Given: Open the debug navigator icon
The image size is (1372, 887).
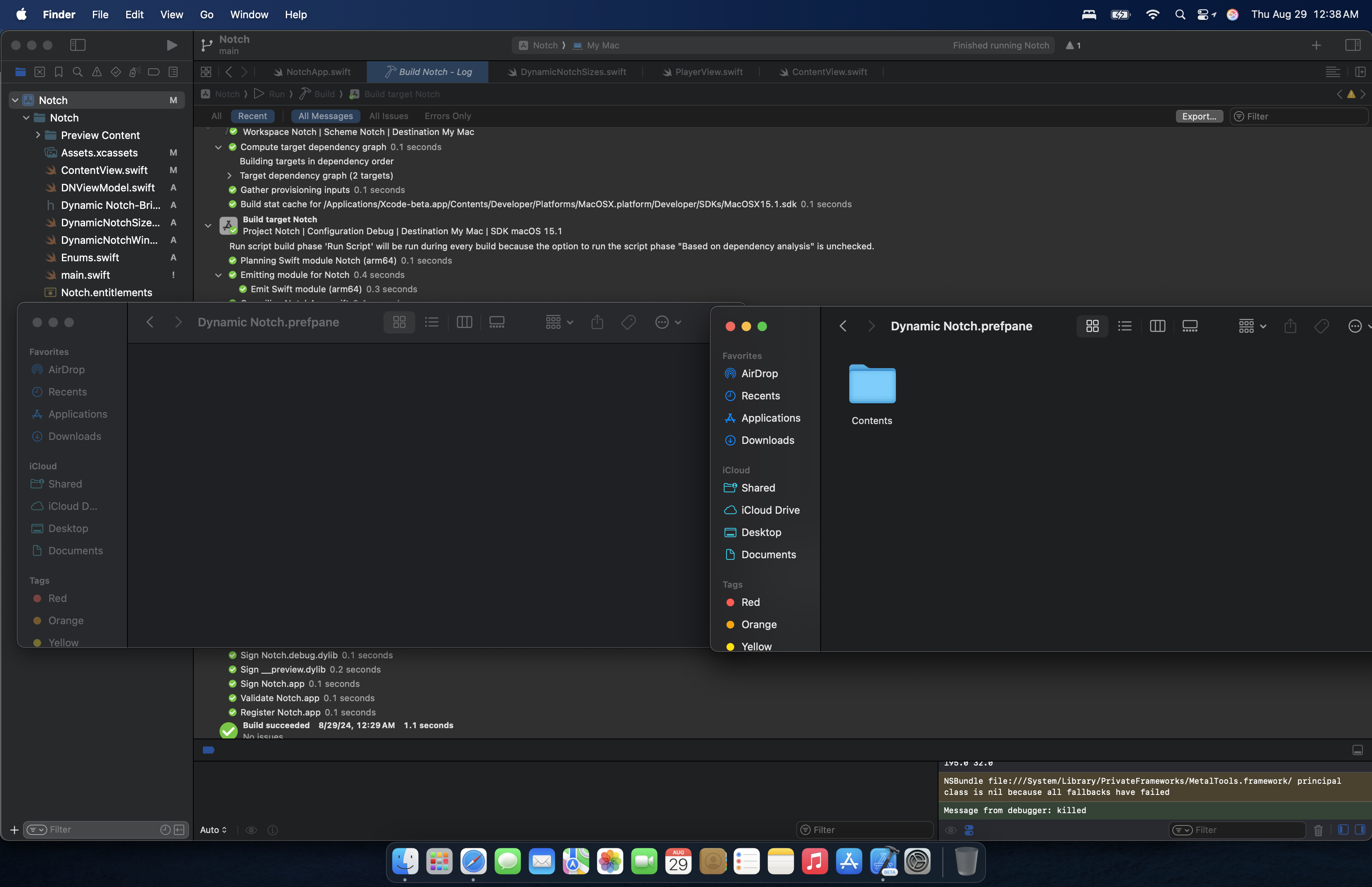Looking at the screenshot, I should click(135, 72).
